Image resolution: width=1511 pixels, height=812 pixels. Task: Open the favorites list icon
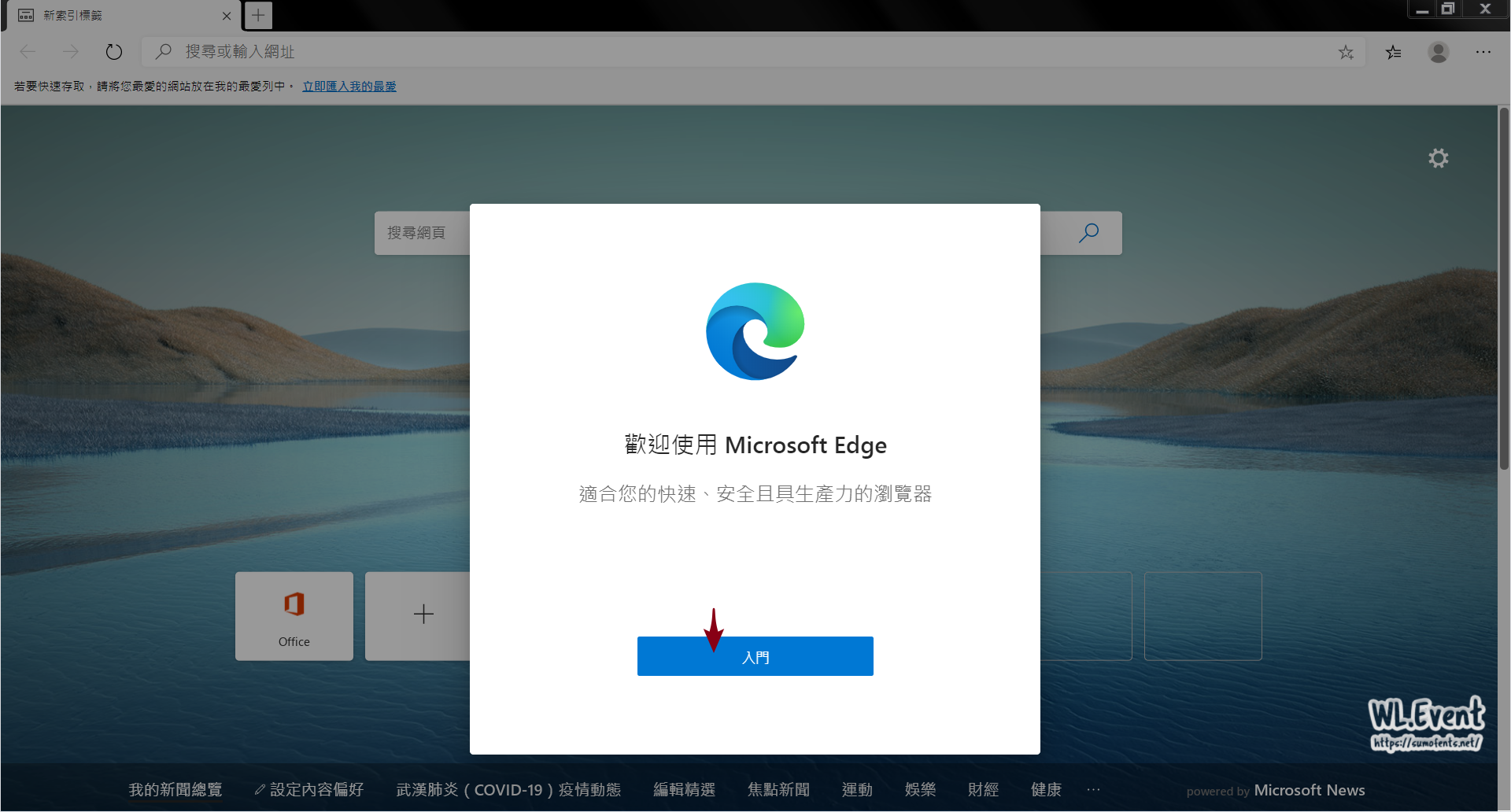(x=1393, y=52)
